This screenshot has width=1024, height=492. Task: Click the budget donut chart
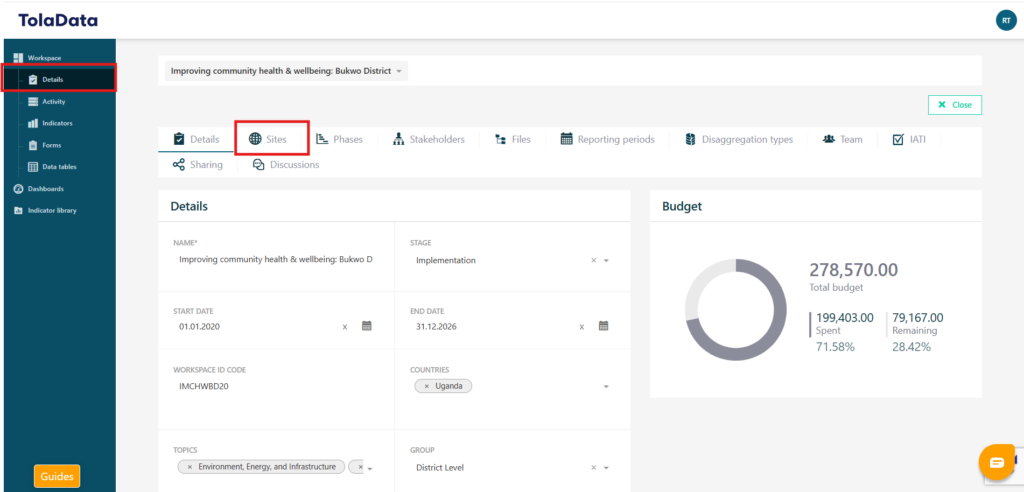point(735,309)
